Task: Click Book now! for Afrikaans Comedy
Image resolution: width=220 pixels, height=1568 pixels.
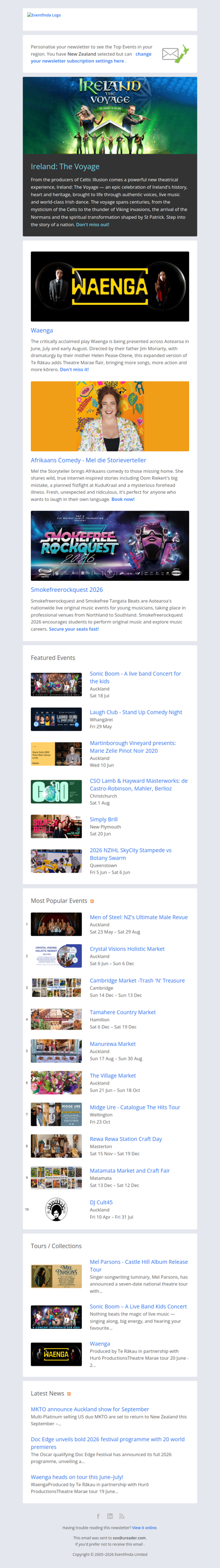Action: [123, 499]
